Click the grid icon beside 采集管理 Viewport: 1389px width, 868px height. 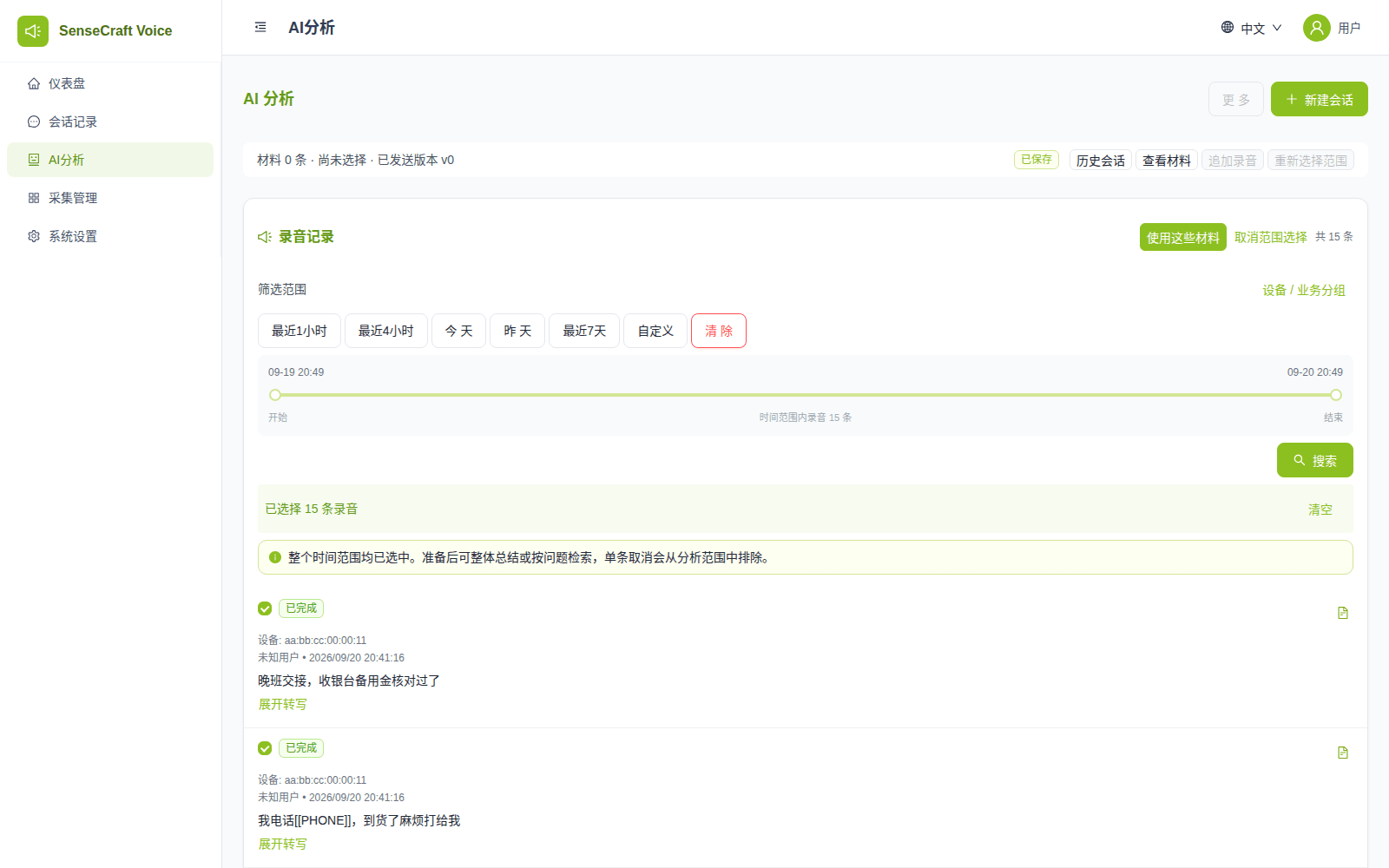click(x=34, y=198)
